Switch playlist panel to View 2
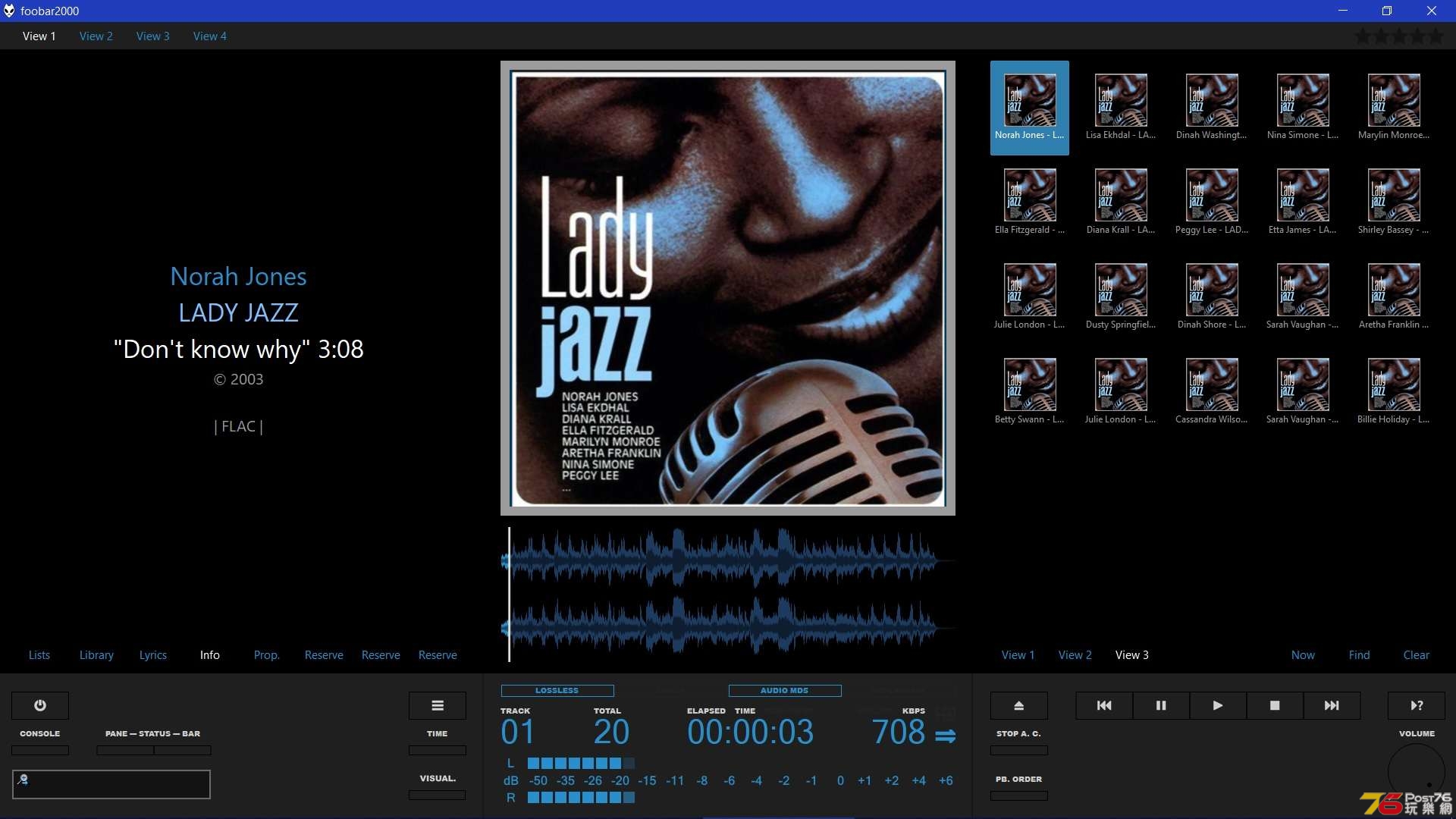The width and height of the screenshot is (1456, 819). coord(1075,655)
